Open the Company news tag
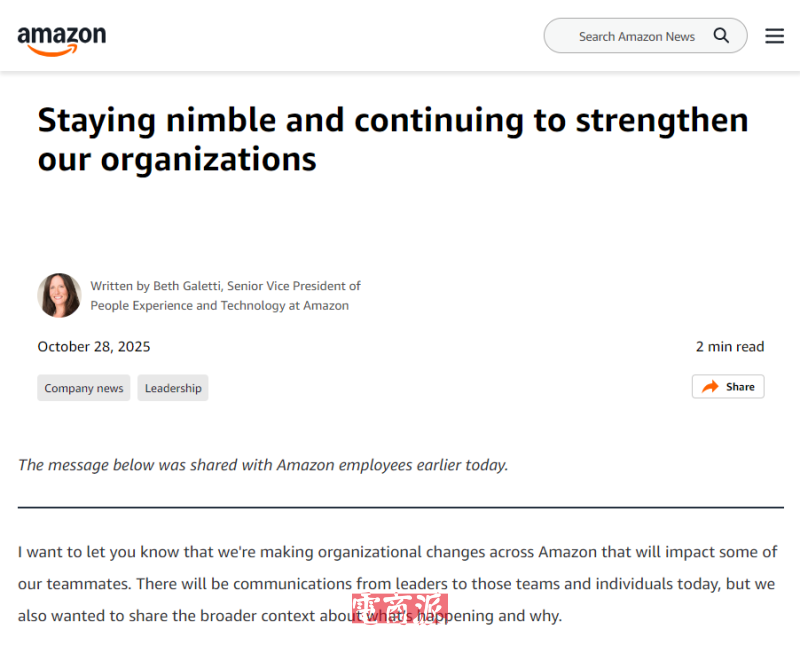 pos(84,388)
